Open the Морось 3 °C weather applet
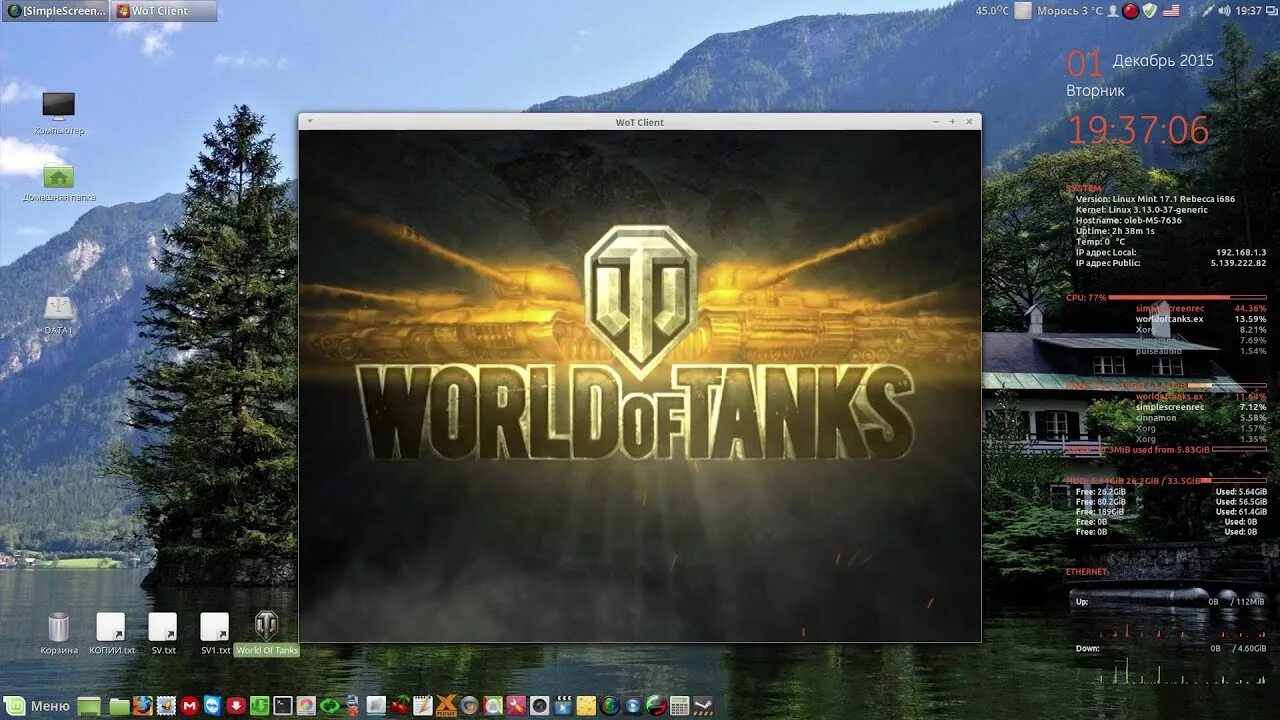 pyautogui.click(x=1059, y=11)
